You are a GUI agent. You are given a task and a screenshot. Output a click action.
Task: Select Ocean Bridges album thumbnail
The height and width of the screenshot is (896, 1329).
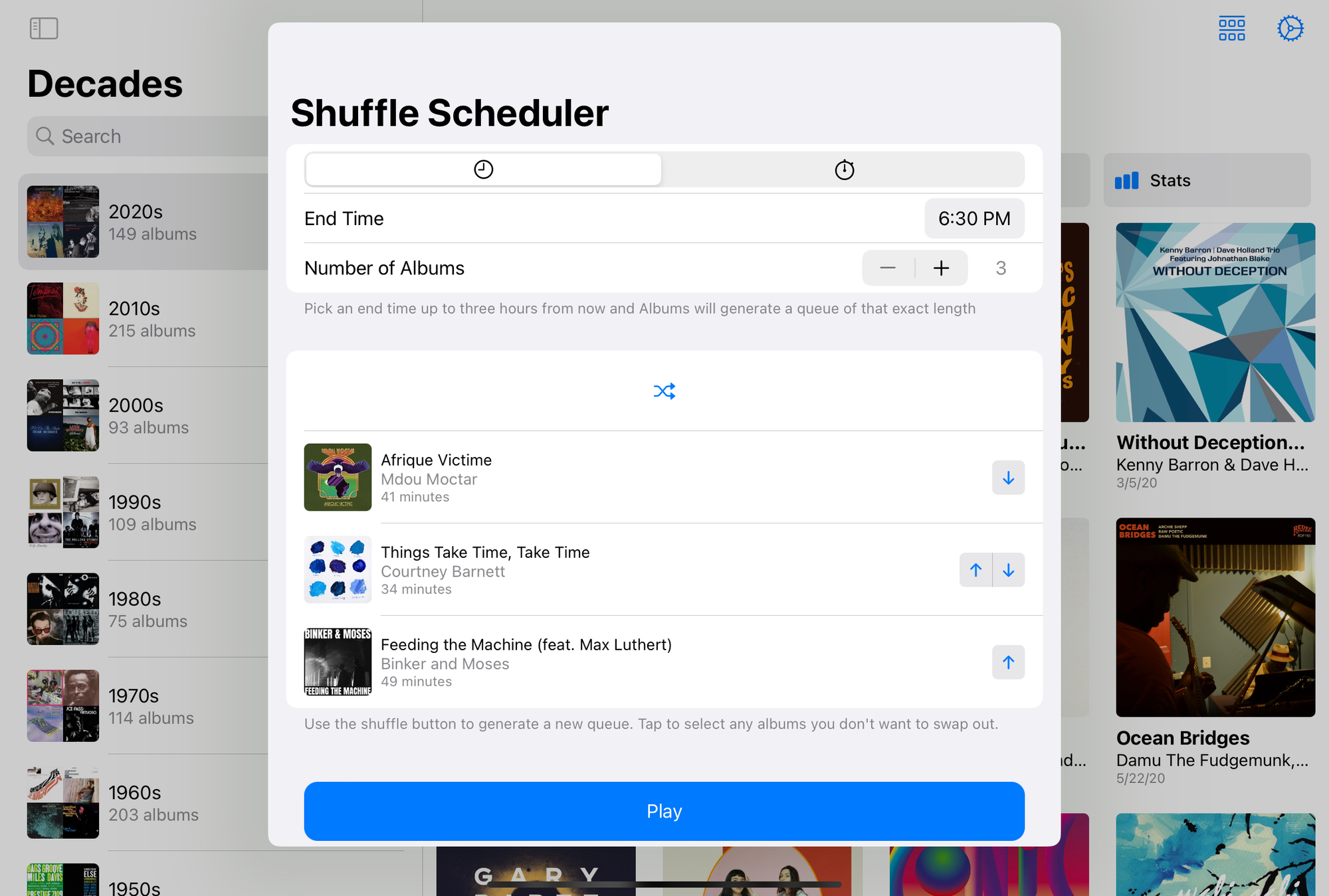point(1214,617)
